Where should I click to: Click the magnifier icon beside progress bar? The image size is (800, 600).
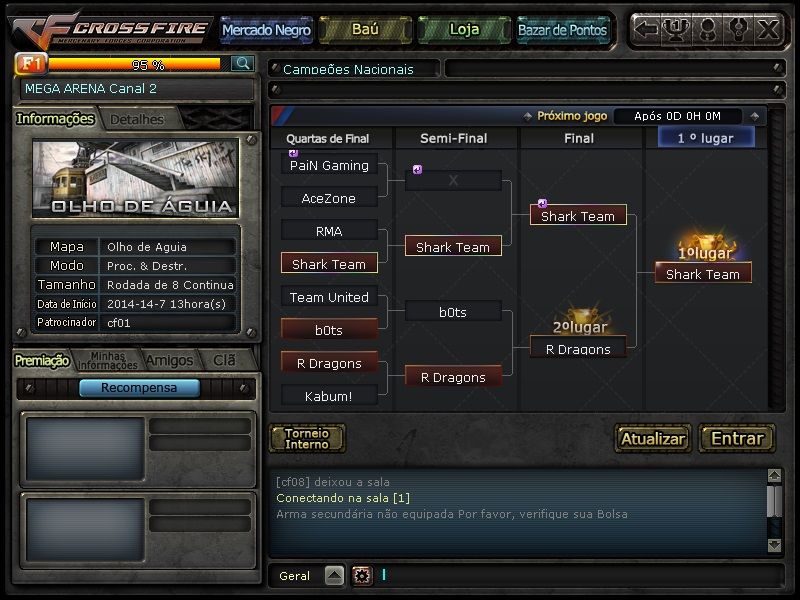point(242,63)
